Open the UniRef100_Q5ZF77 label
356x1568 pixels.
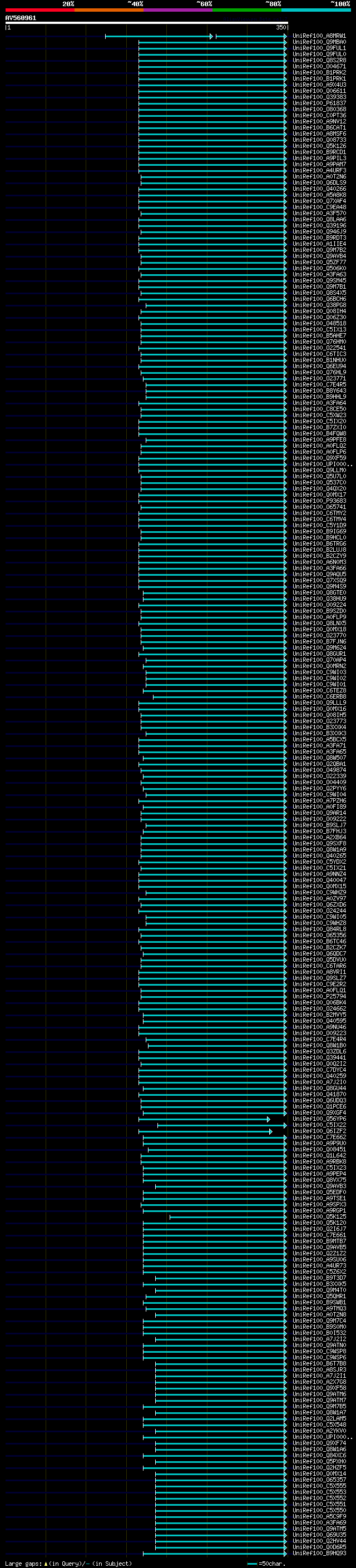319,263
